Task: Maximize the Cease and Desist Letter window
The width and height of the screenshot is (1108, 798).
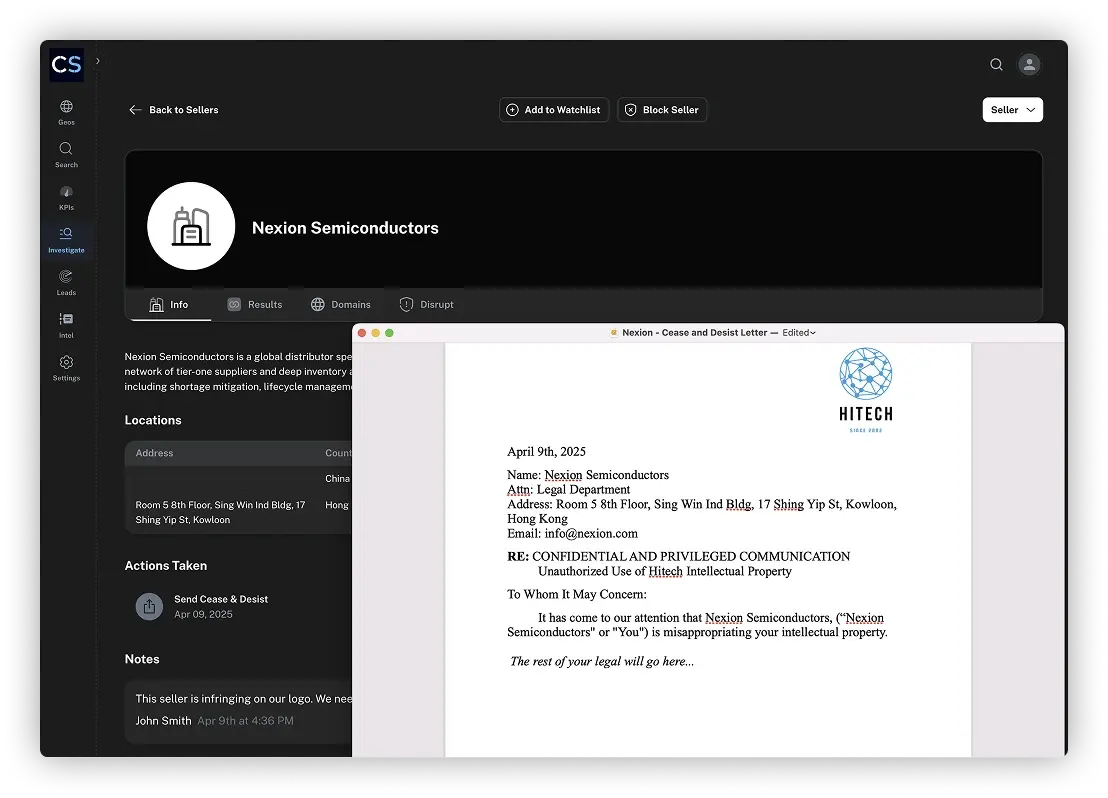Action: 389,333
